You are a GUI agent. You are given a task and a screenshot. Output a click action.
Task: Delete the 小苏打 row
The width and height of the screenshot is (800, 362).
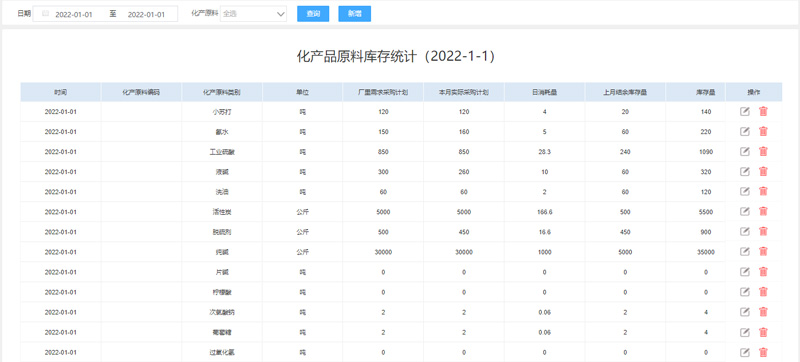click(x=763, y=112)
